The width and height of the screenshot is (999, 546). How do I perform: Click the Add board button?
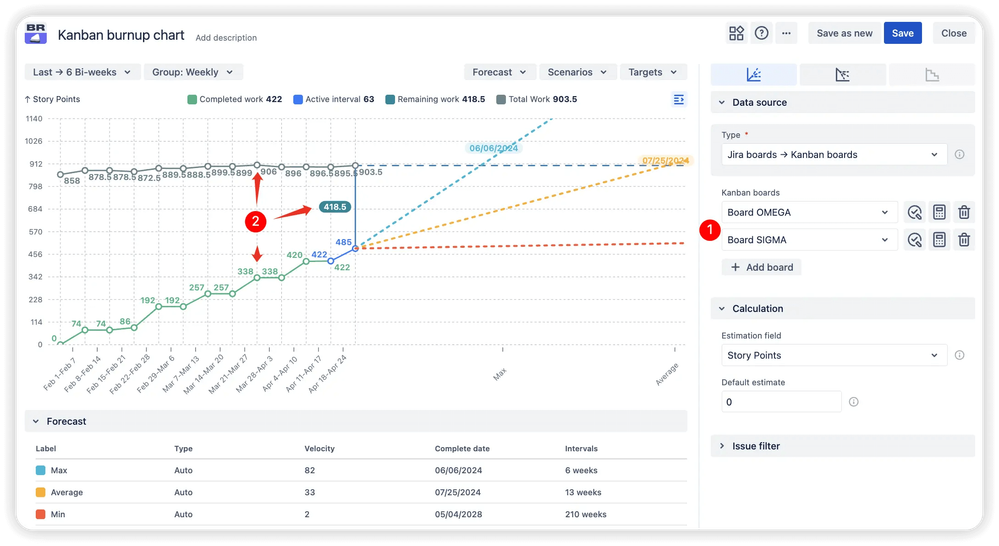(761, 267)
